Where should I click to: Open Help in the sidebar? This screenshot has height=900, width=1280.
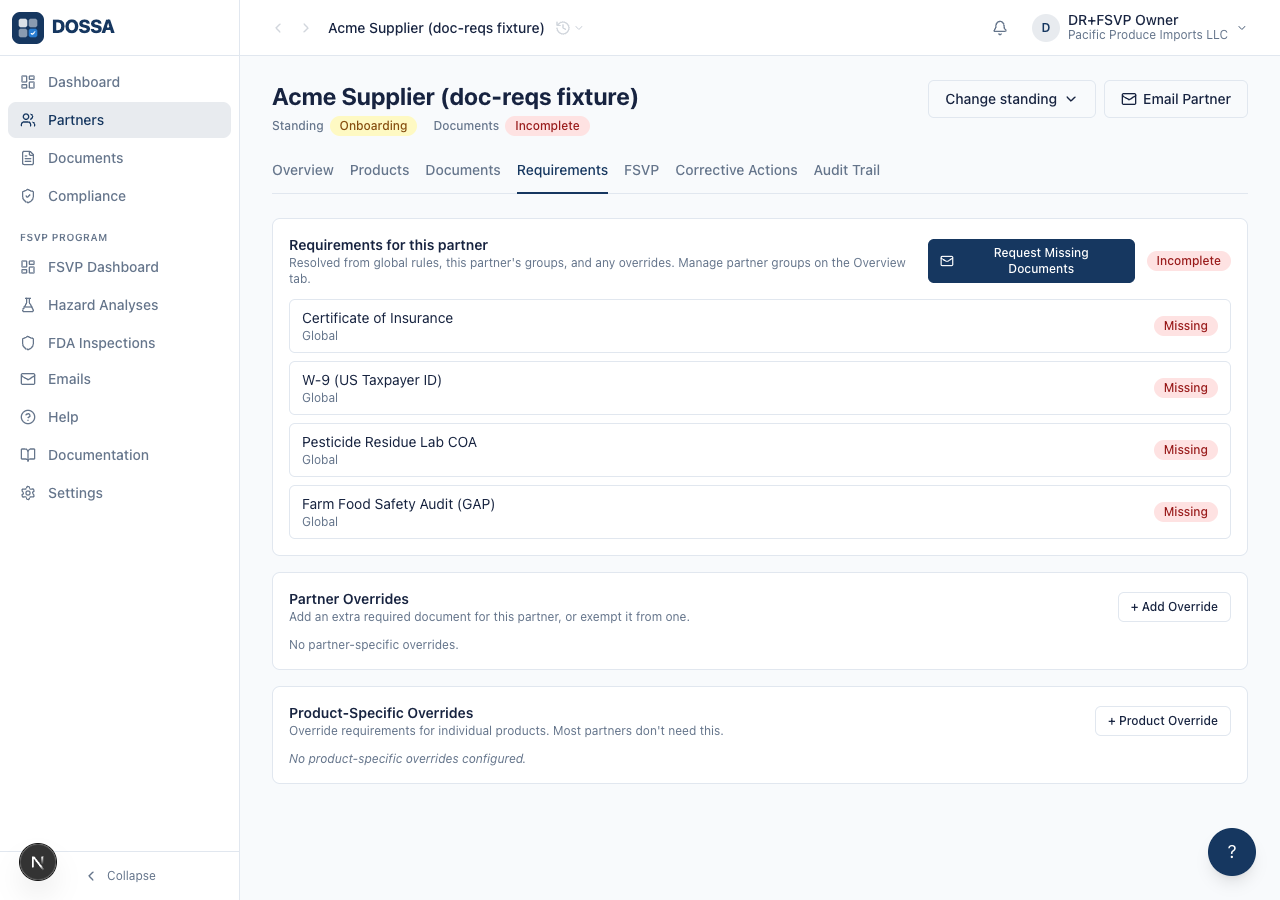point(119,417)
